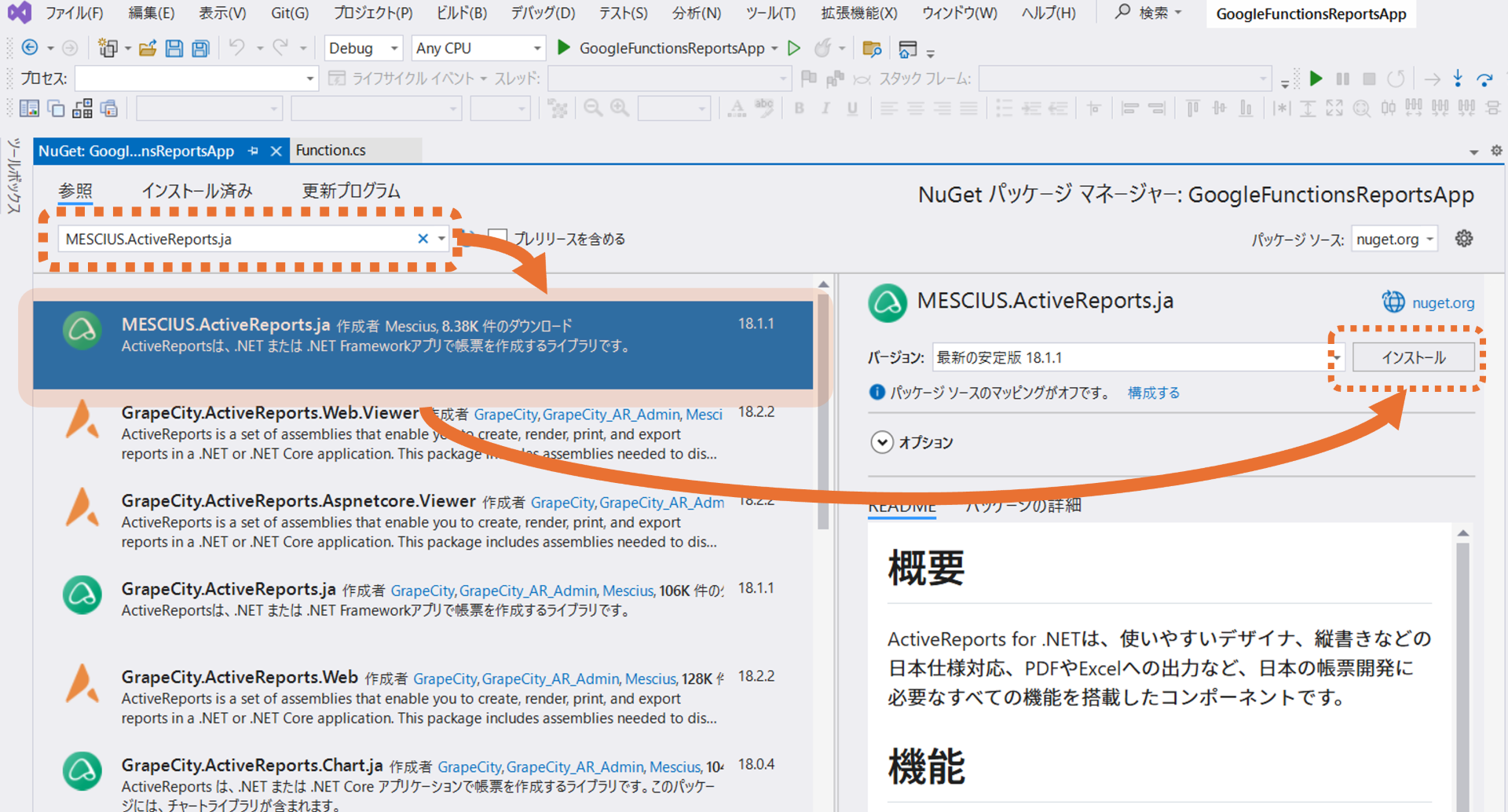The width and height of the screenshot is (1508, 812).
Task: Click GrapeCity author link of GrapeCity.ActiveReports.Web row
Action: (x=445, y=678)
